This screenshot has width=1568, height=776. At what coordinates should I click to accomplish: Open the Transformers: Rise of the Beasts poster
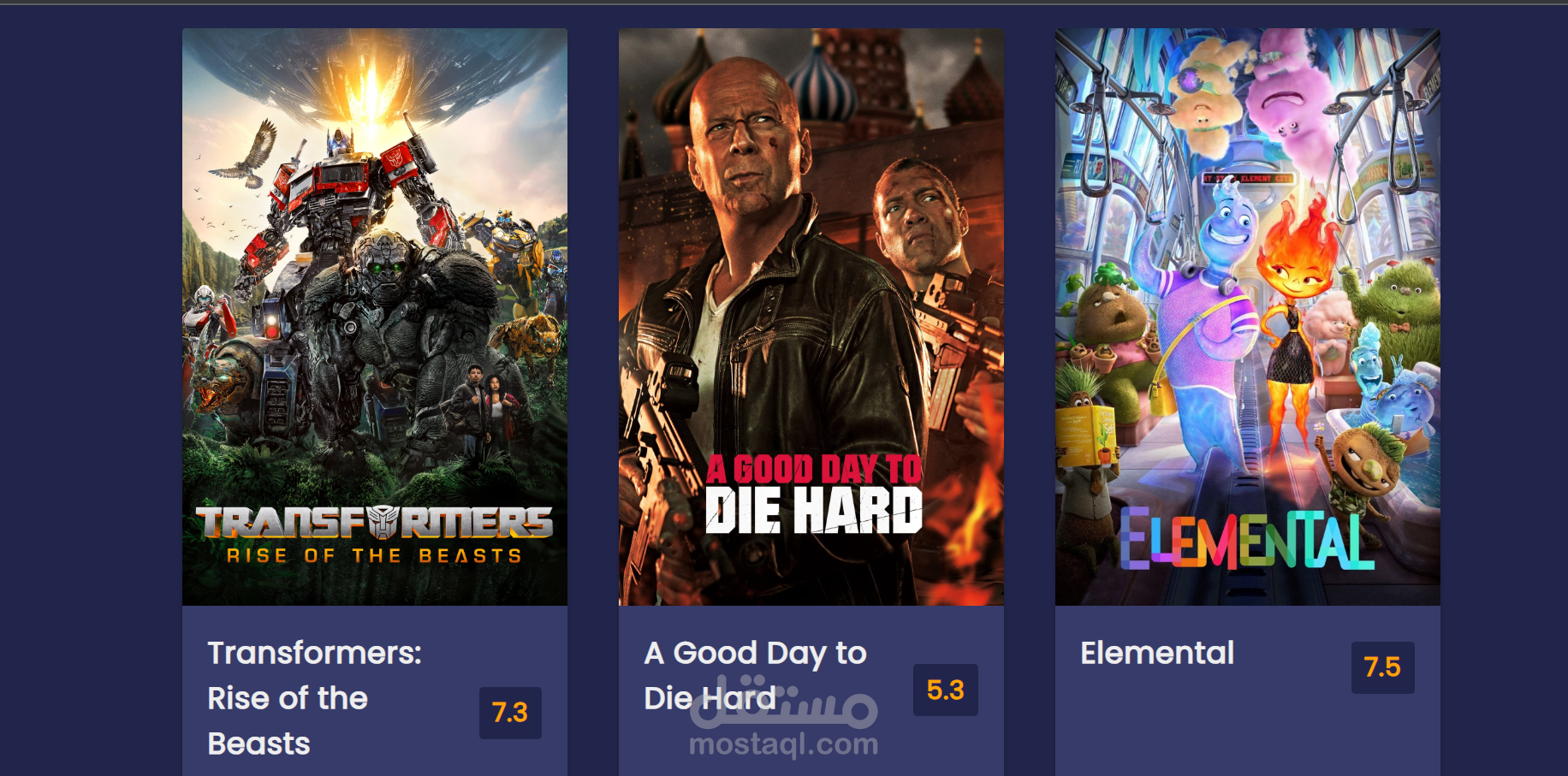point(375,317)
